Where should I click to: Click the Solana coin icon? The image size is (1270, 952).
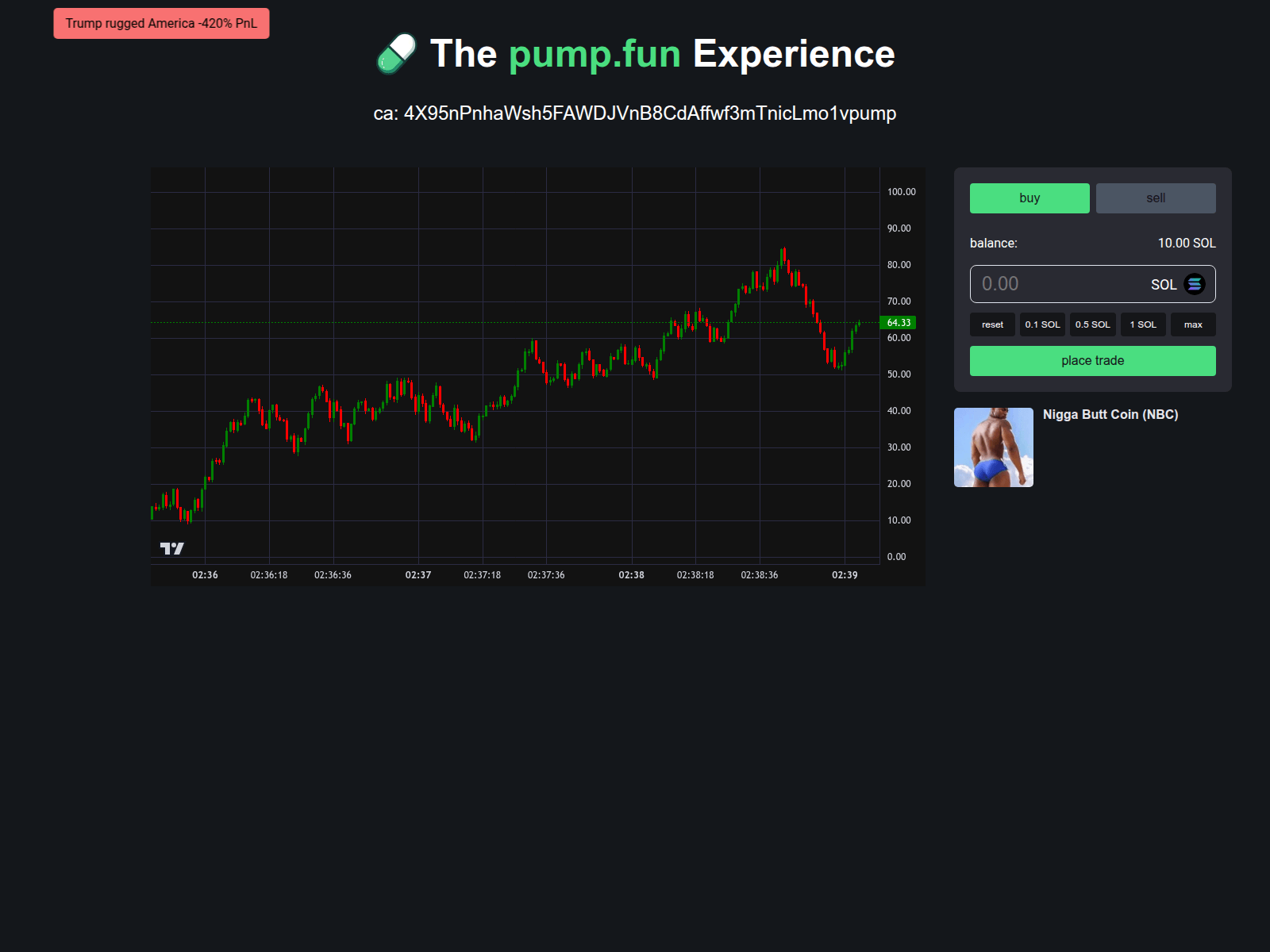click(x=1195, y=284)
